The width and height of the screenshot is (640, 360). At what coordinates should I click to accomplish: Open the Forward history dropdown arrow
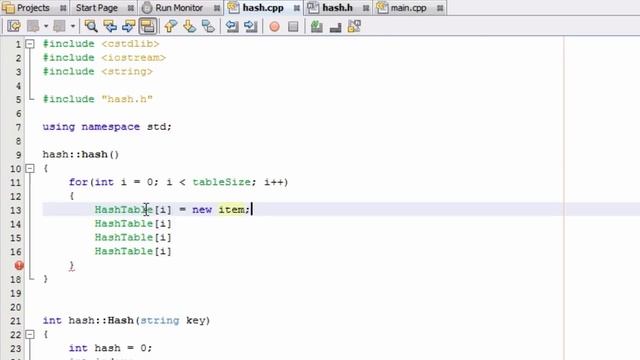coord(73,27)
